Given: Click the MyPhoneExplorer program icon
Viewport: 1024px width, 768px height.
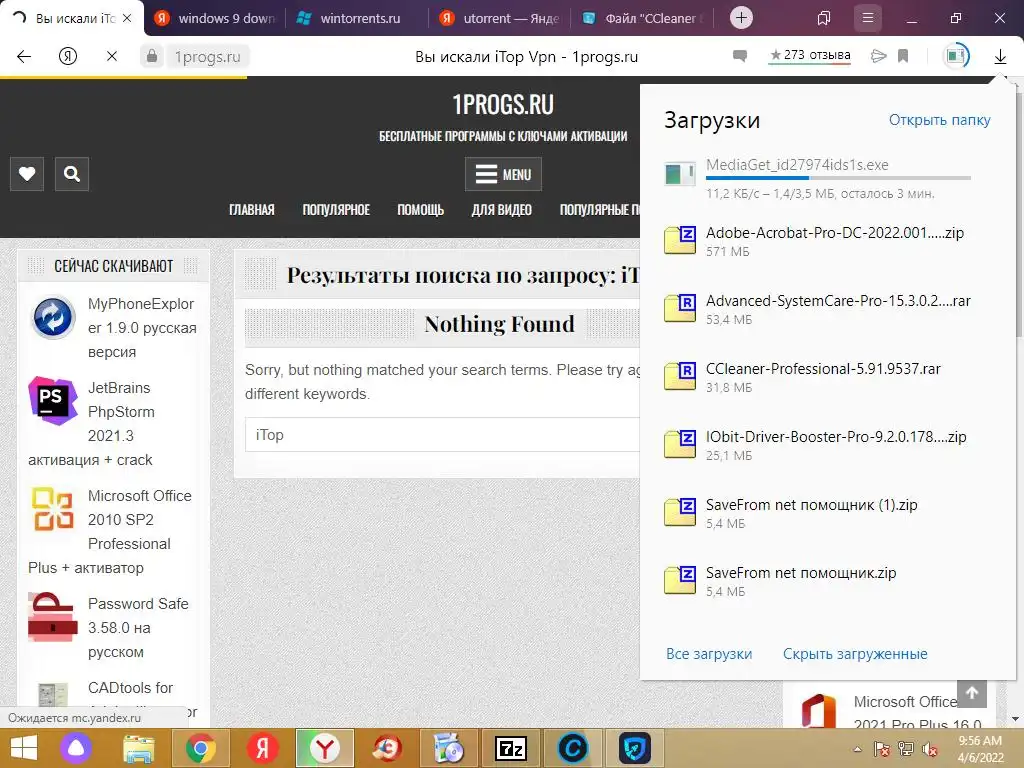Looking at the screenshot, I should pyautogui.click(x=54, y=318).
